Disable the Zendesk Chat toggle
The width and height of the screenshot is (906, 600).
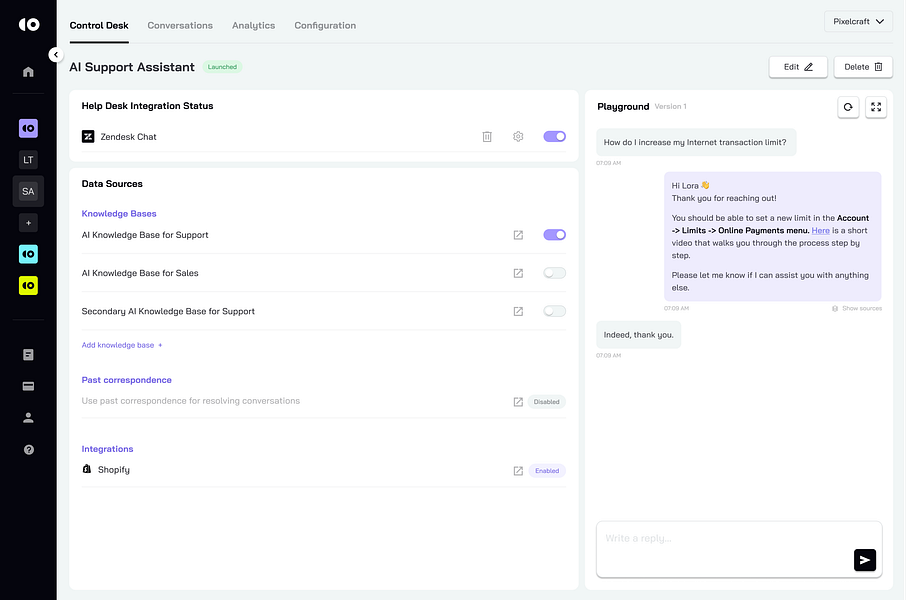click(x=554, y=136)
